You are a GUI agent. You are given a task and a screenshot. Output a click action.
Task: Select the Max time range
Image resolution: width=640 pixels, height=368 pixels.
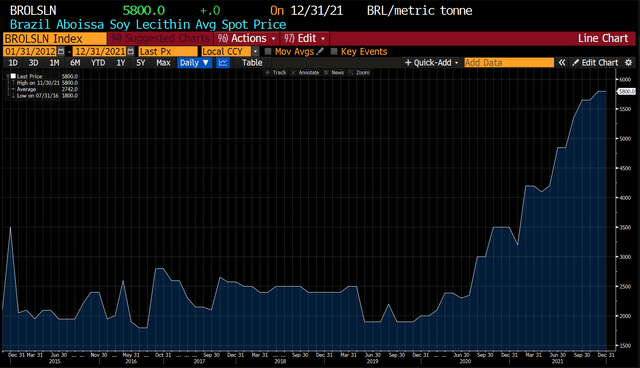pos(163,62)
